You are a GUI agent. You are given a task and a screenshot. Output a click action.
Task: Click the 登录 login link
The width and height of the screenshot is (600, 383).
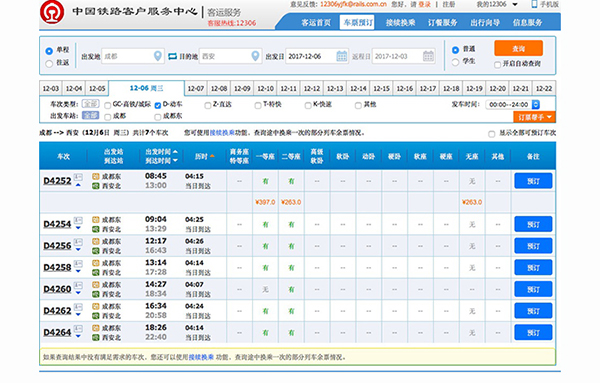click(424, 4)
